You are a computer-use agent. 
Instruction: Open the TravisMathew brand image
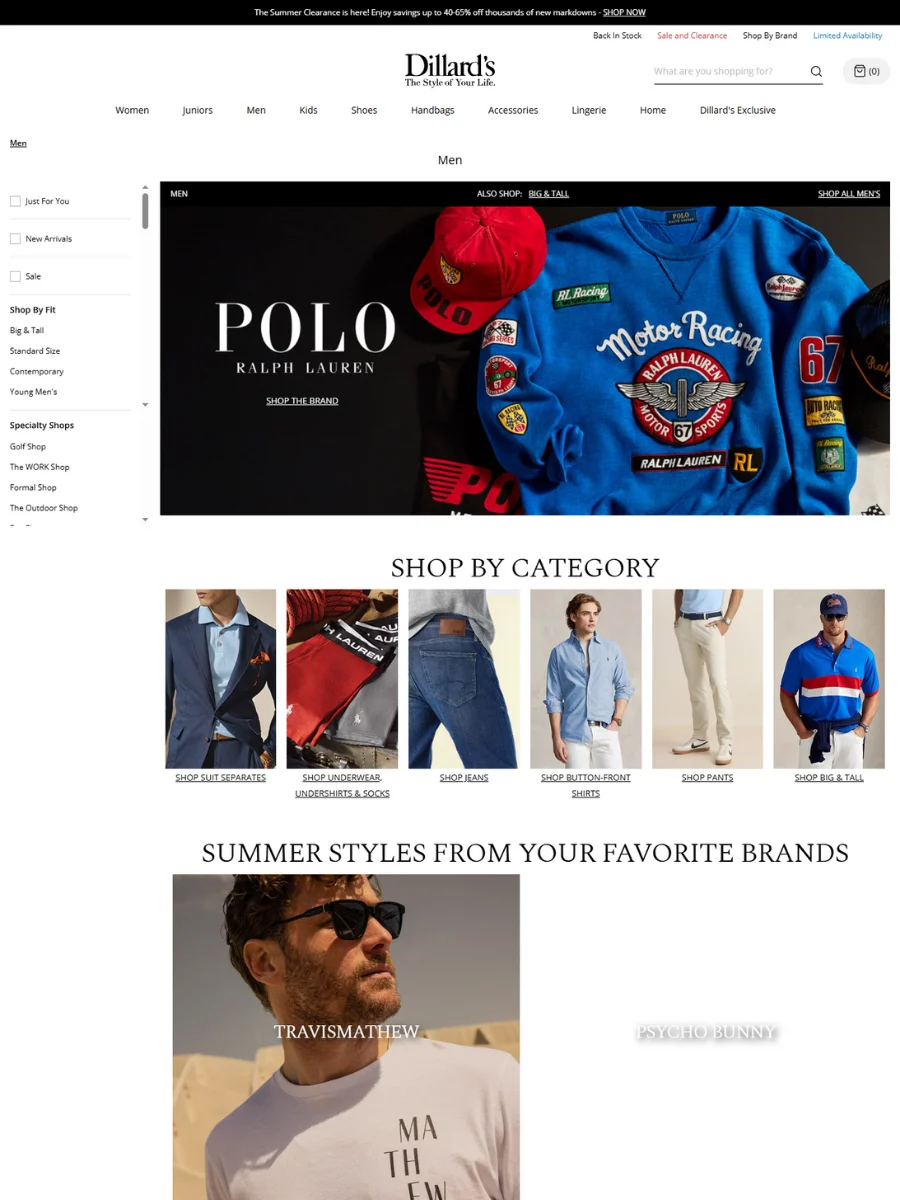(346, 1037)
